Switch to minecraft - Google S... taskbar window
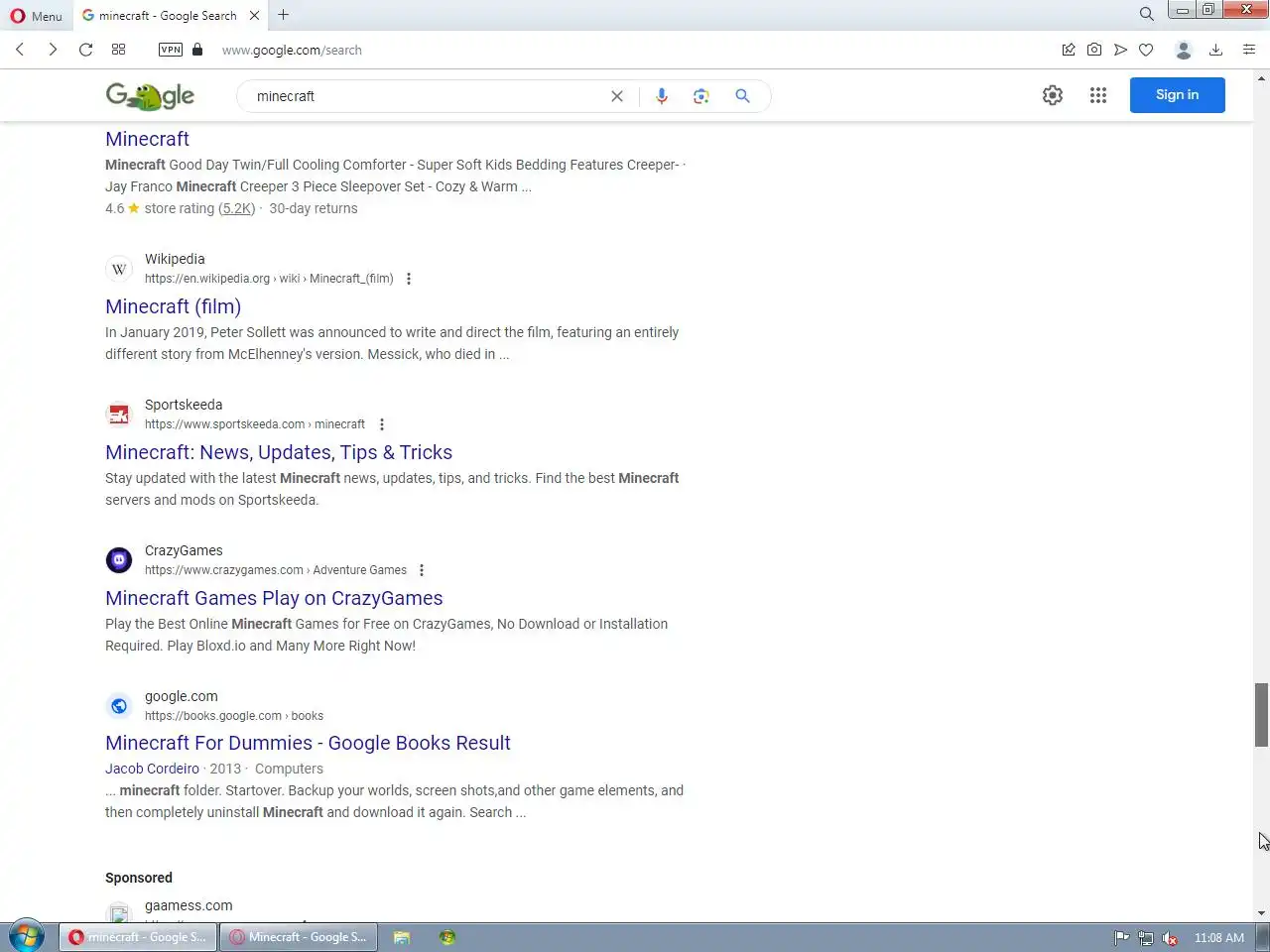This screenshot has height=952, width=1270. pyautogui.click(x=138, y=937)
